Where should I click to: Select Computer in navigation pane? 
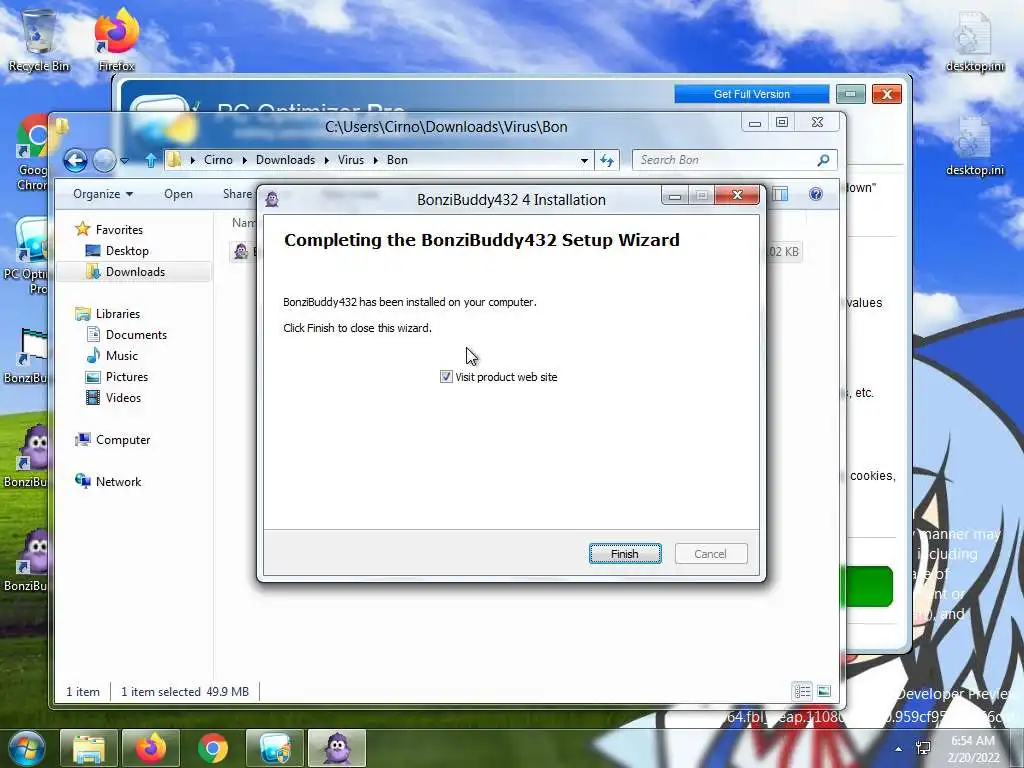pos(123,440)
